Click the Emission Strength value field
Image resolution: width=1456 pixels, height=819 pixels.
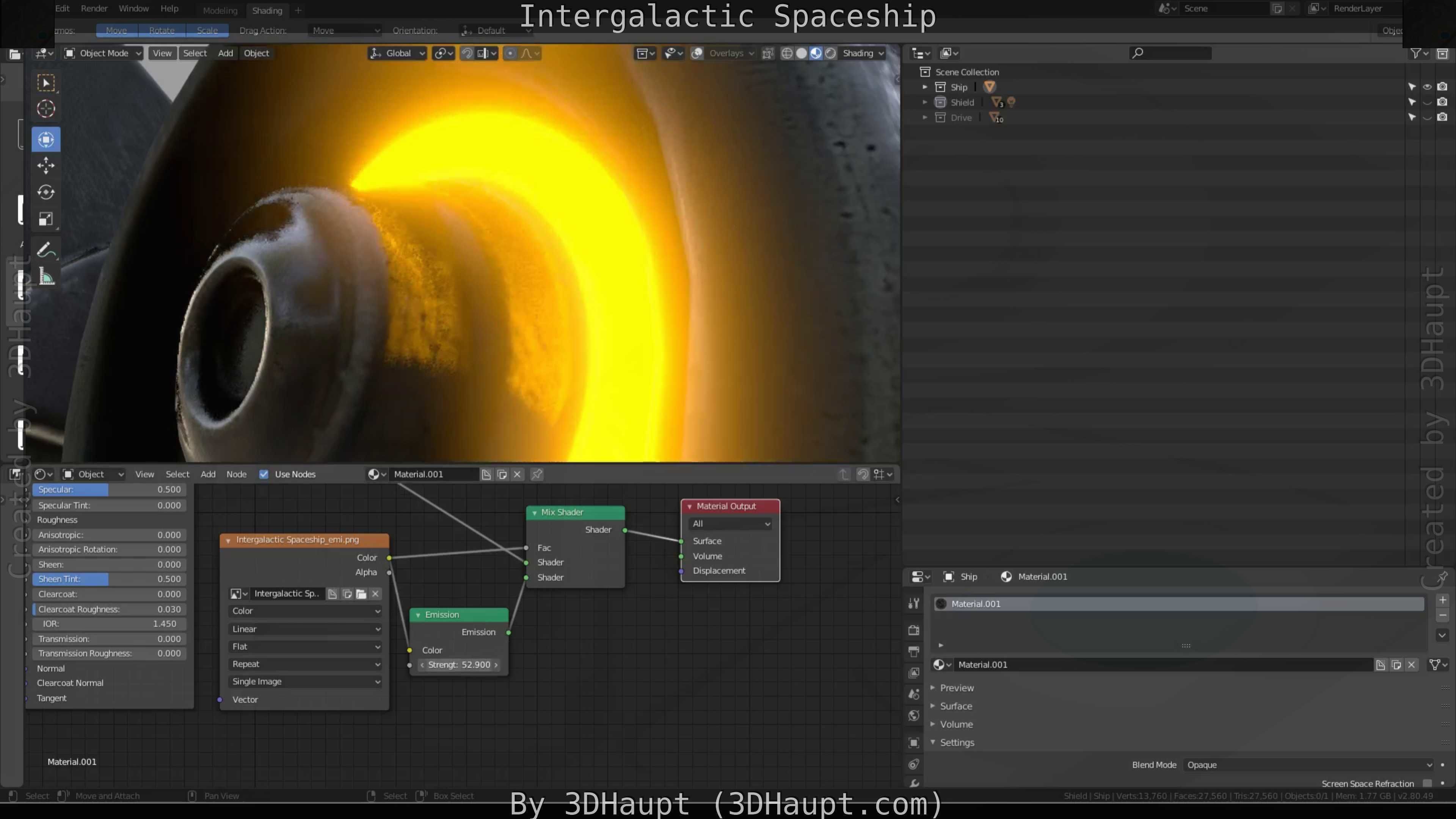[459, 665]
